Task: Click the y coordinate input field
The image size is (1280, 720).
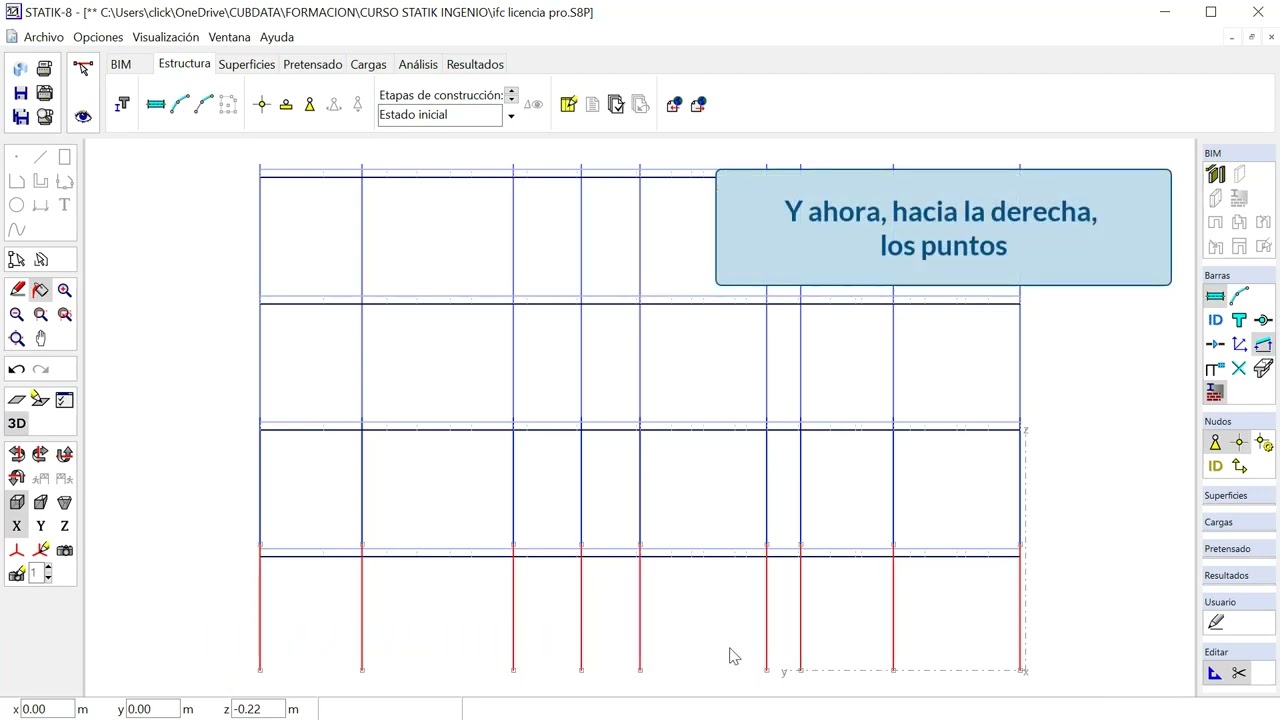Action: click(x=153, y=709)
